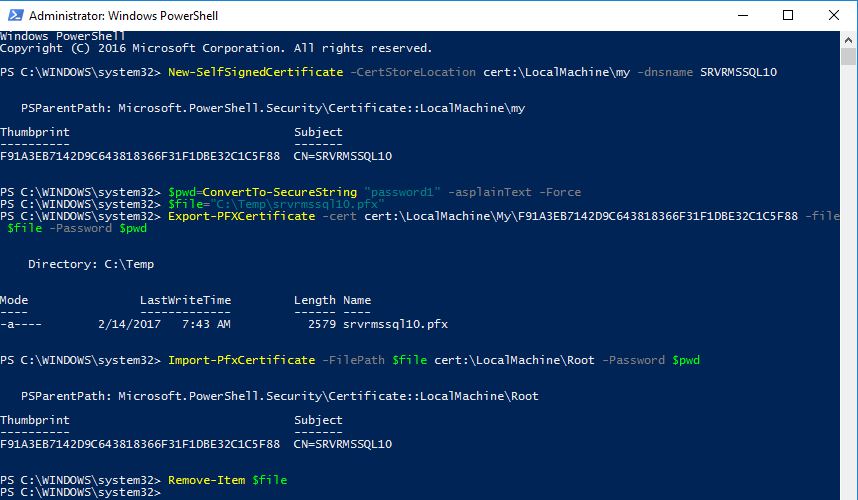Click cert:\LocalMachine\Root in the import command
The width and height of the screenshot is (858, 500).
click(514, 361)
